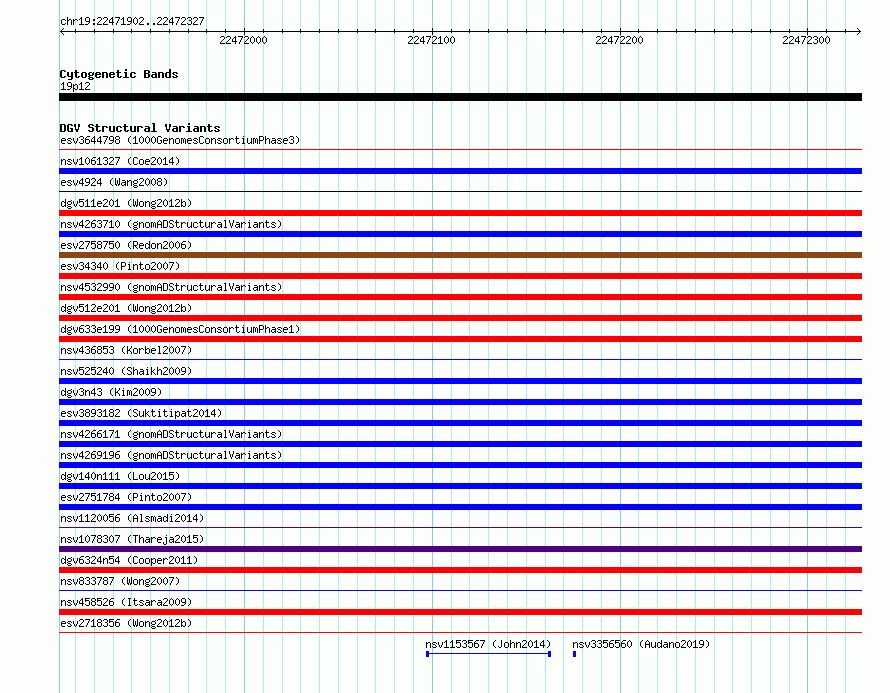Image resolution: width=890 pixels, height=693 pixels.
Task: Open nsv436853 (Korbel2007) variant details
Action: click(126, 350)
